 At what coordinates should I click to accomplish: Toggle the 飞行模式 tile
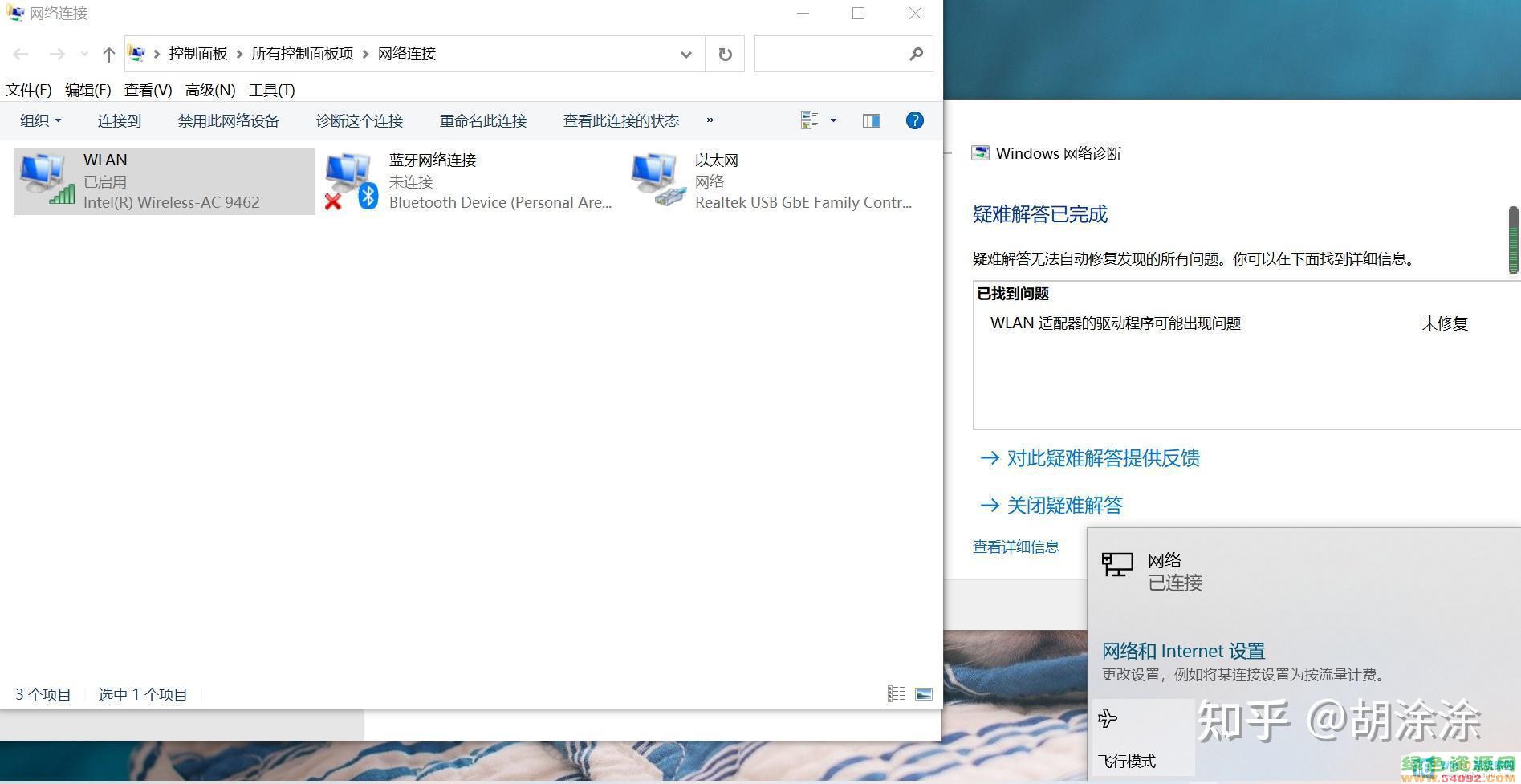(x=1143, y=737)
